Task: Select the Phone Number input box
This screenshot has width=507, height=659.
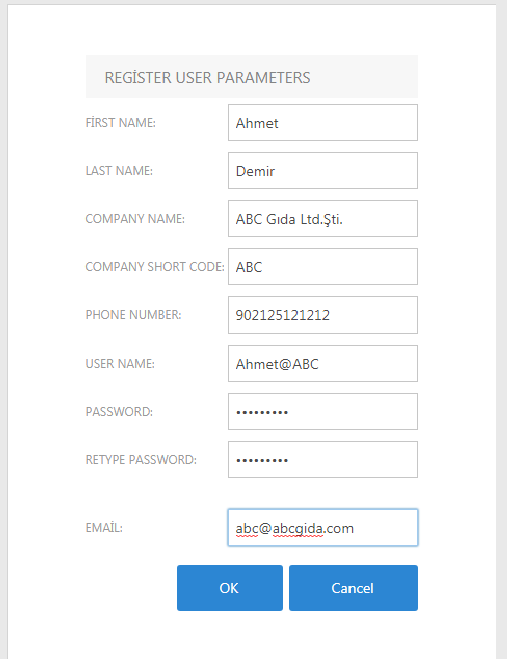Action: 323,315
